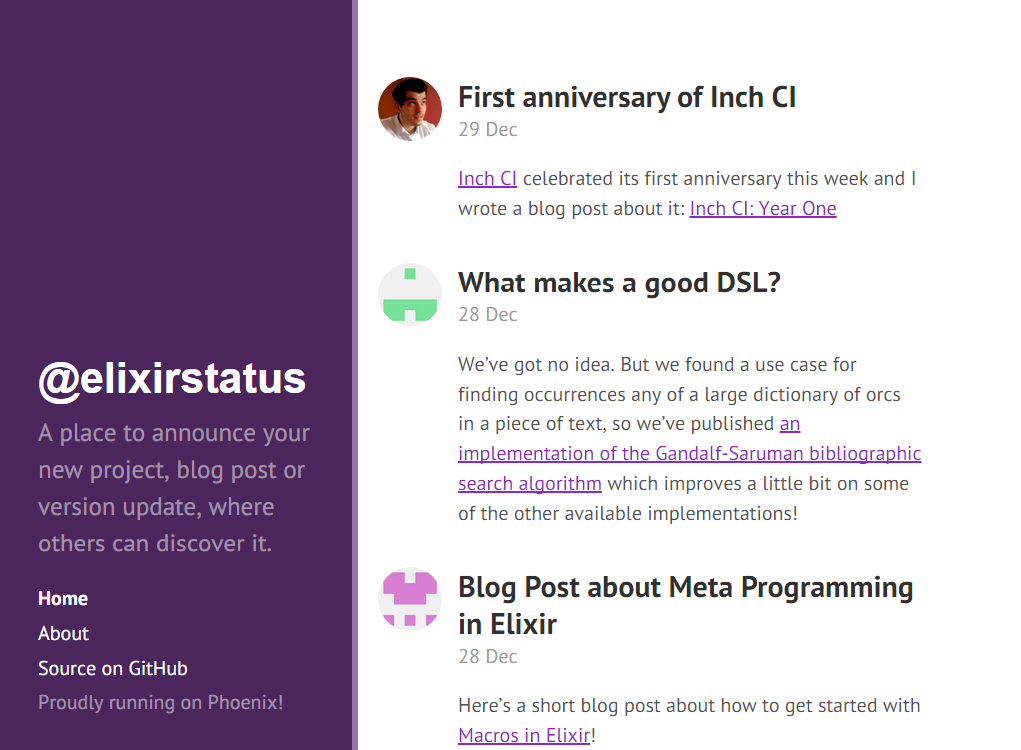Click the author photo beside Inch CI post
Viewport: 1021px width, 750px height.
[x=410, y=109]
